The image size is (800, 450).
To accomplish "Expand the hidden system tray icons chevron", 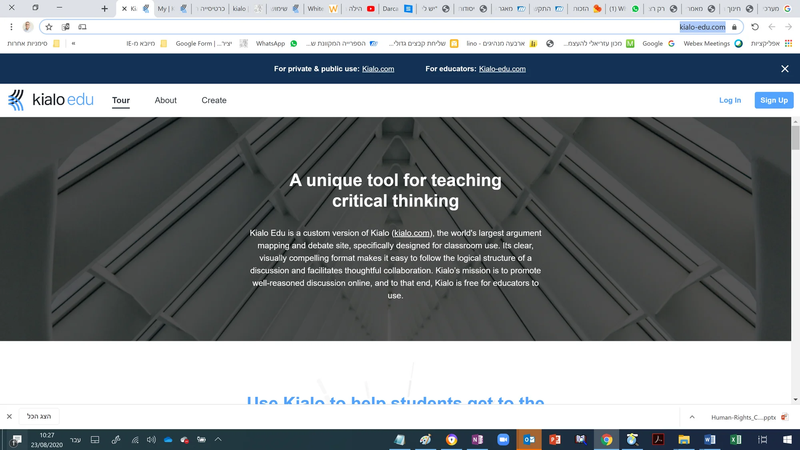I will [x=218, y=439].
